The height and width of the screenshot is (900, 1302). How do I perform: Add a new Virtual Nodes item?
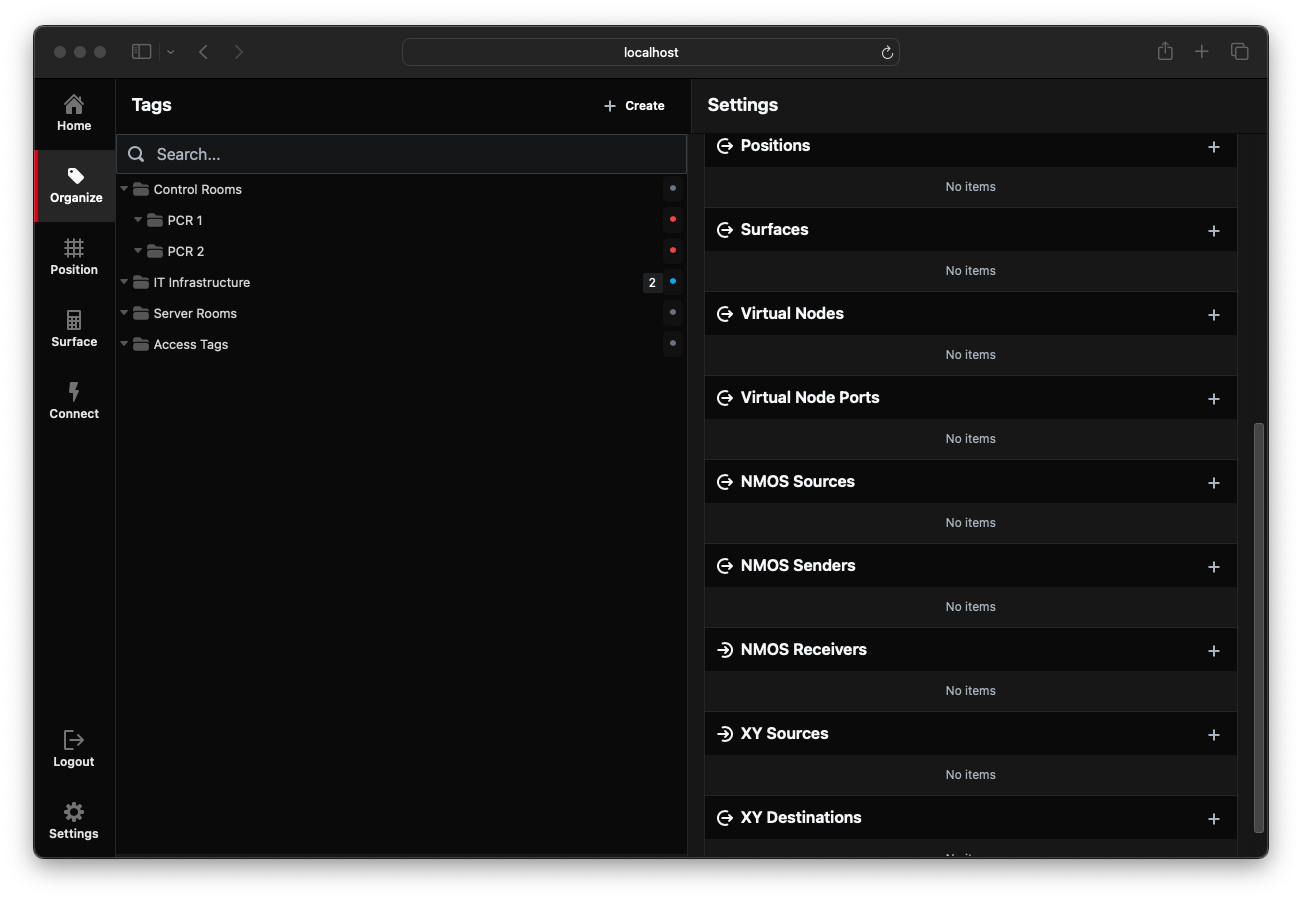pos(1213,315)
